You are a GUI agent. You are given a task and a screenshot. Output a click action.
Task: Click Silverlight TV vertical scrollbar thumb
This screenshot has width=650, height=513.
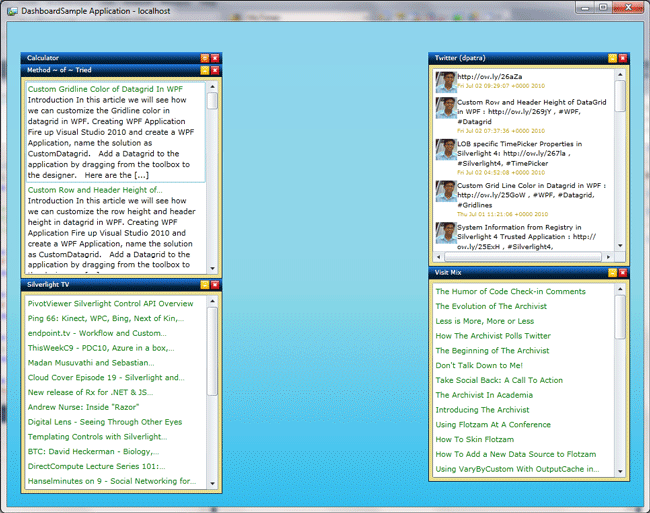coord(212,351)
